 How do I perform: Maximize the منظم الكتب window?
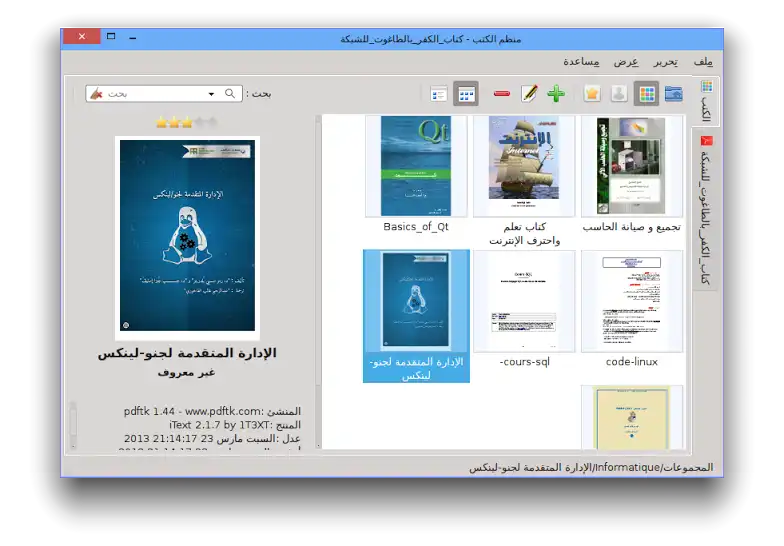point(111,36)
